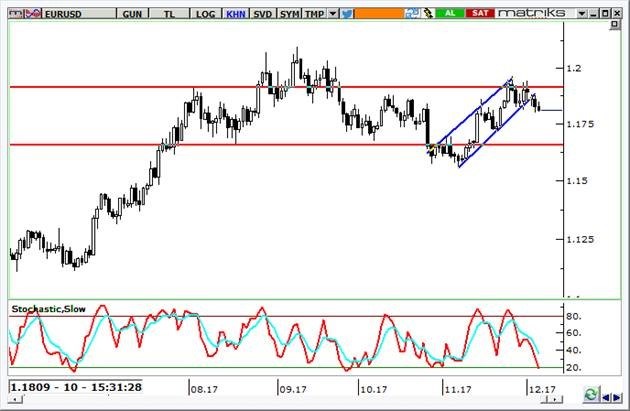Click the envelope alert icon beside EURUSD
The image size is (630, 411).
tap(32, 14)
